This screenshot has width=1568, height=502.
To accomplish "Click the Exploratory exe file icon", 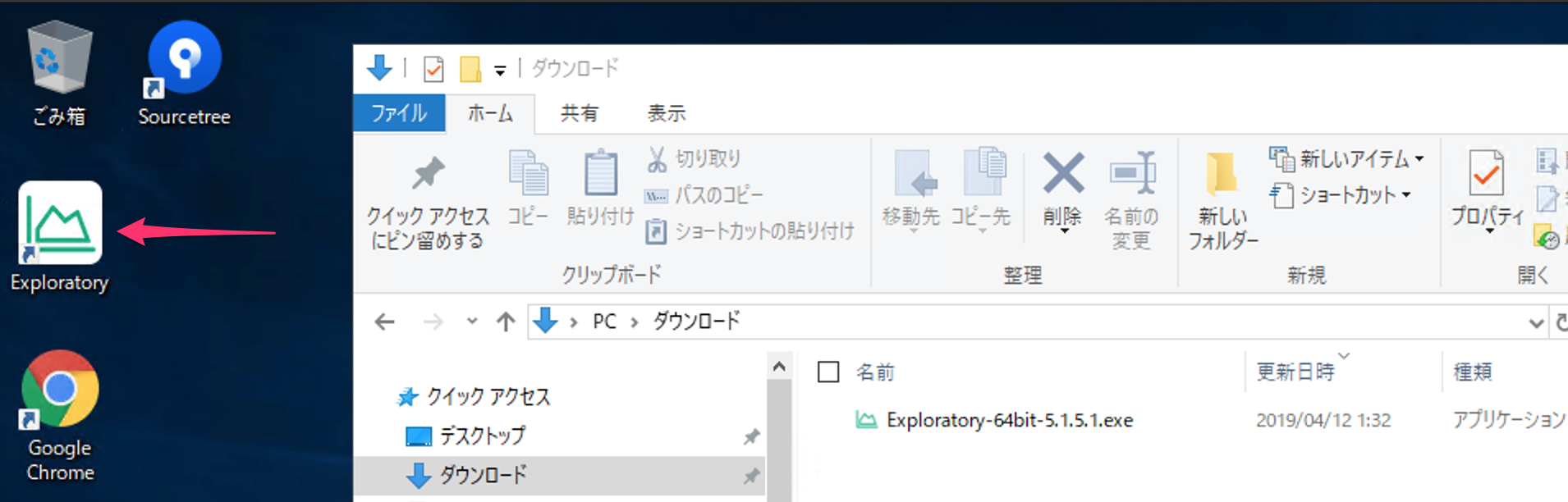I will tap(866, 420).
